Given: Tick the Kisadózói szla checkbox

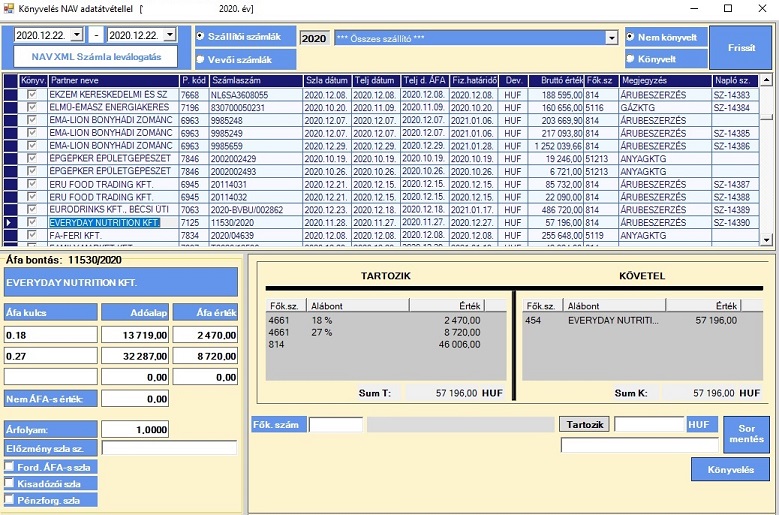Looking at the screenshot, I should [x=10, y=483].
